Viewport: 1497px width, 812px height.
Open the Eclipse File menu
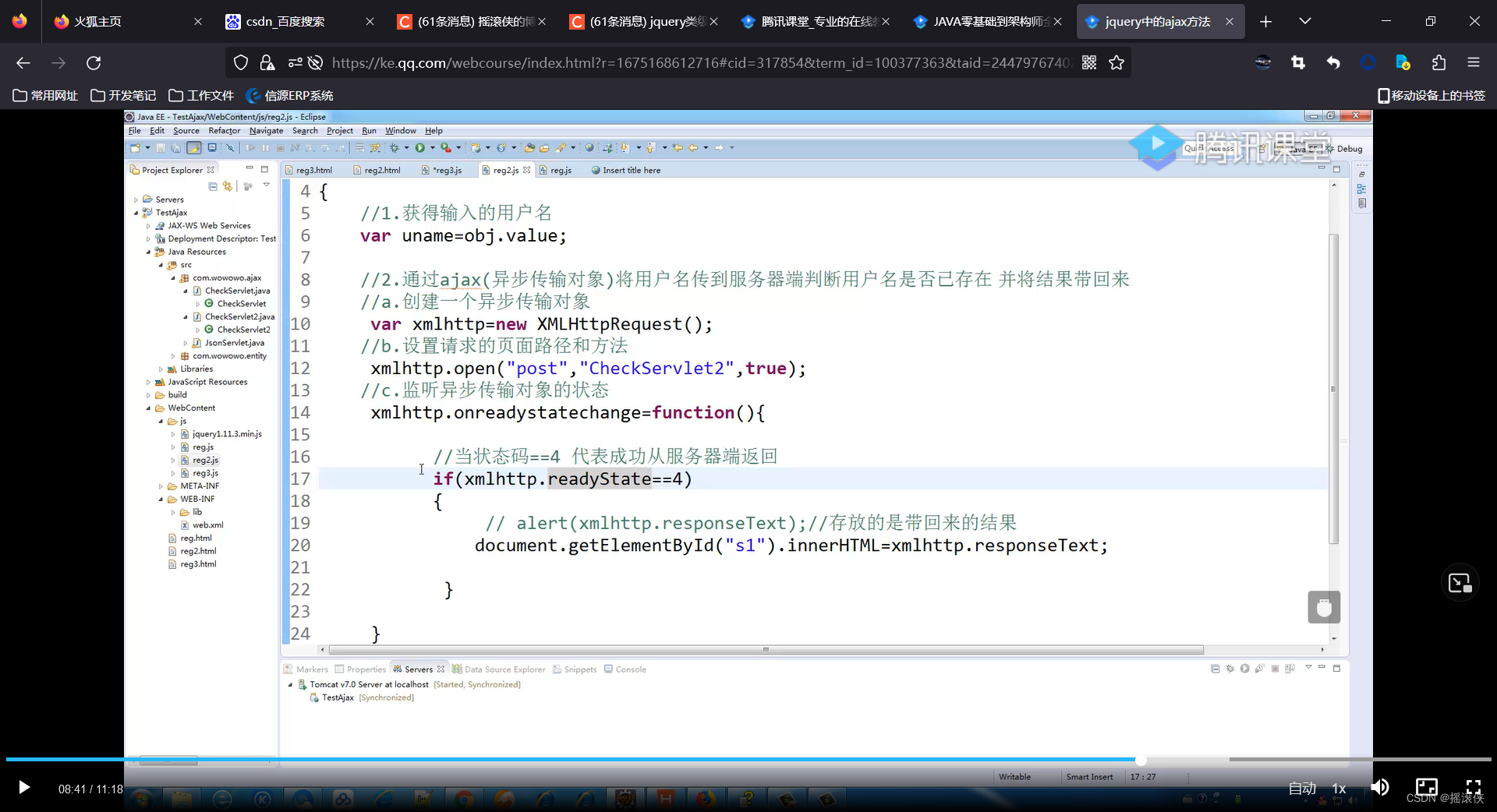[x=135, y=131]
